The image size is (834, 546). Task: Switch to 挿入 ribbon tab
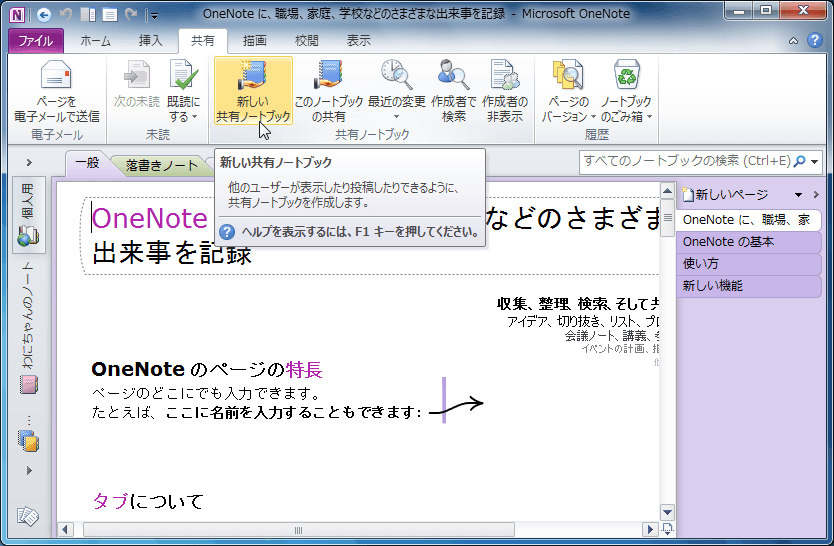click(151, 41)
